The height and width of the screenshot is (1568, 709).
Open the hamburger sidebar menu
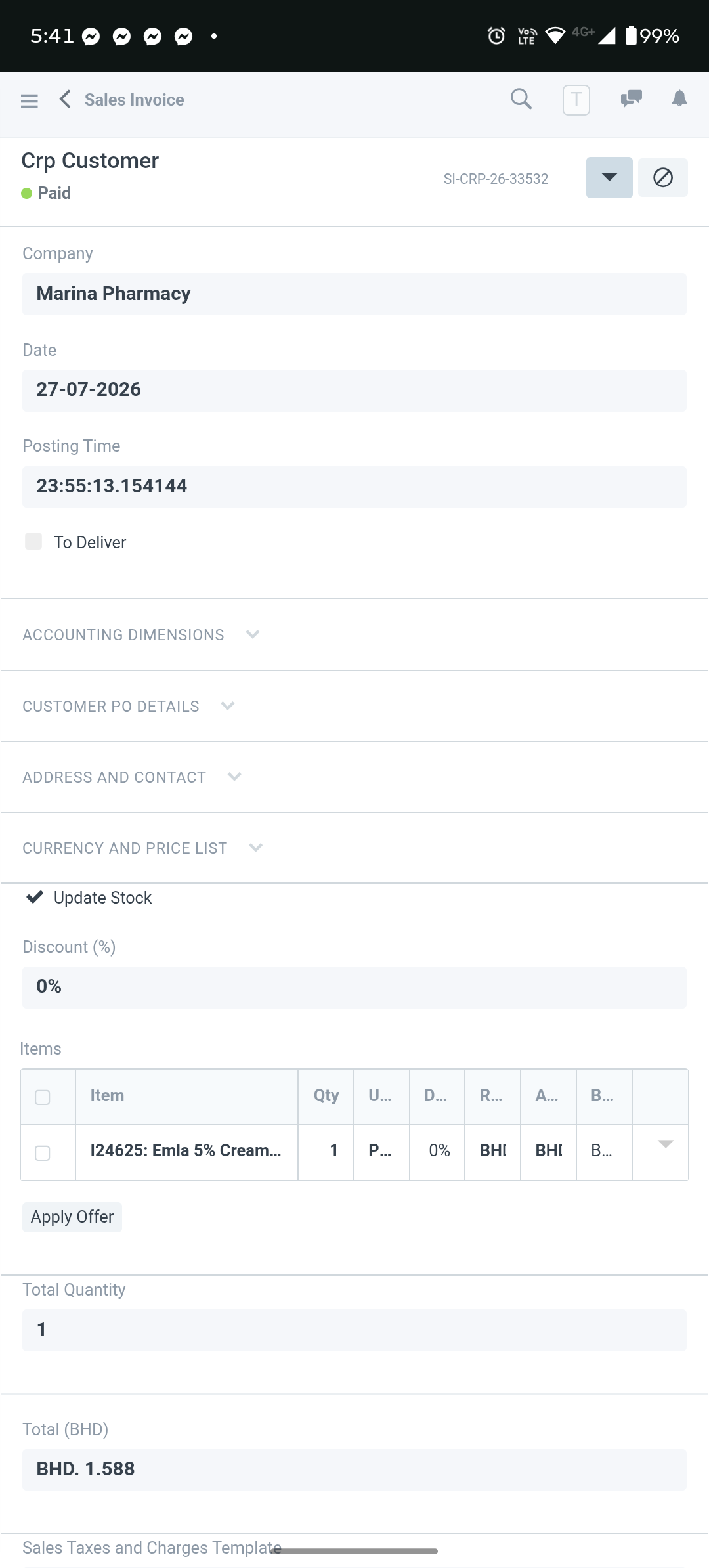30,100
